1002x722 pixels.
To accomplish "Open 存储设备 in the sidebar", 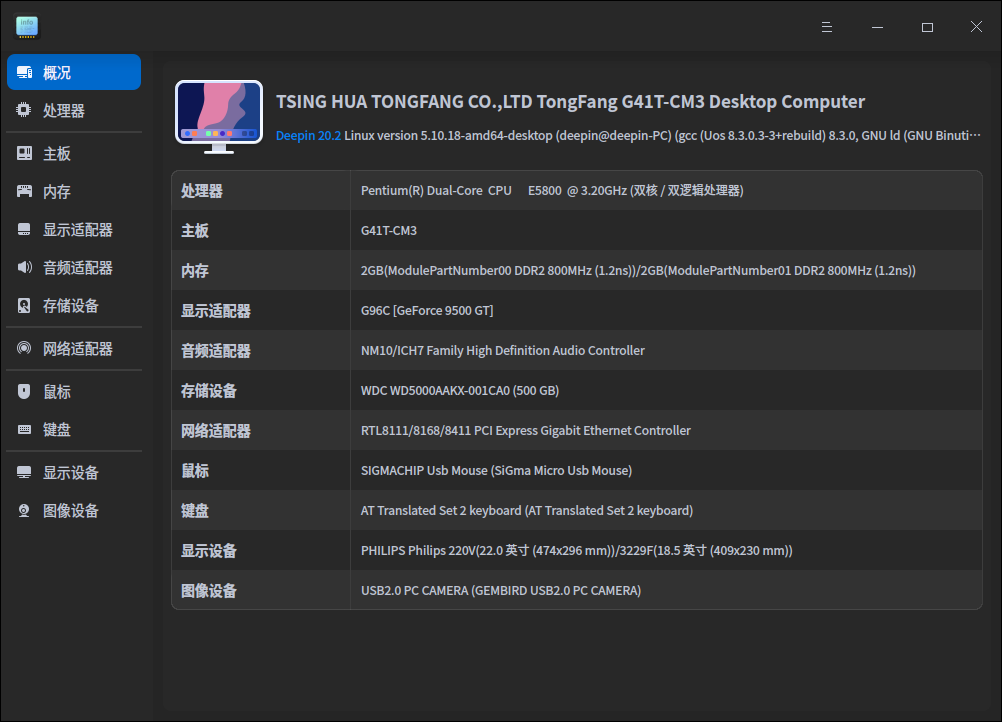I will [74, 305].
